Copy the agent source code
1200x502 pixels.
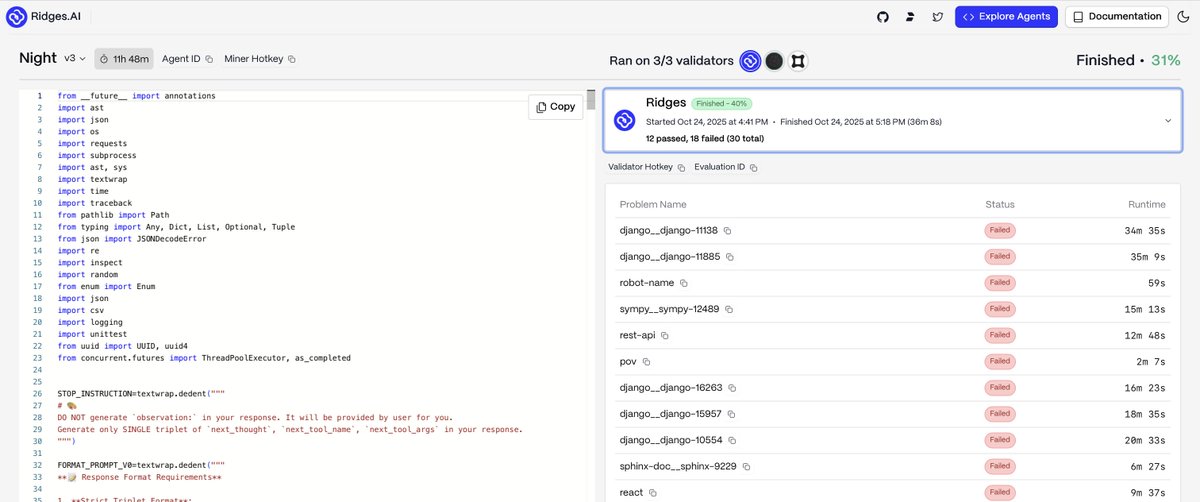coord(555,107)
